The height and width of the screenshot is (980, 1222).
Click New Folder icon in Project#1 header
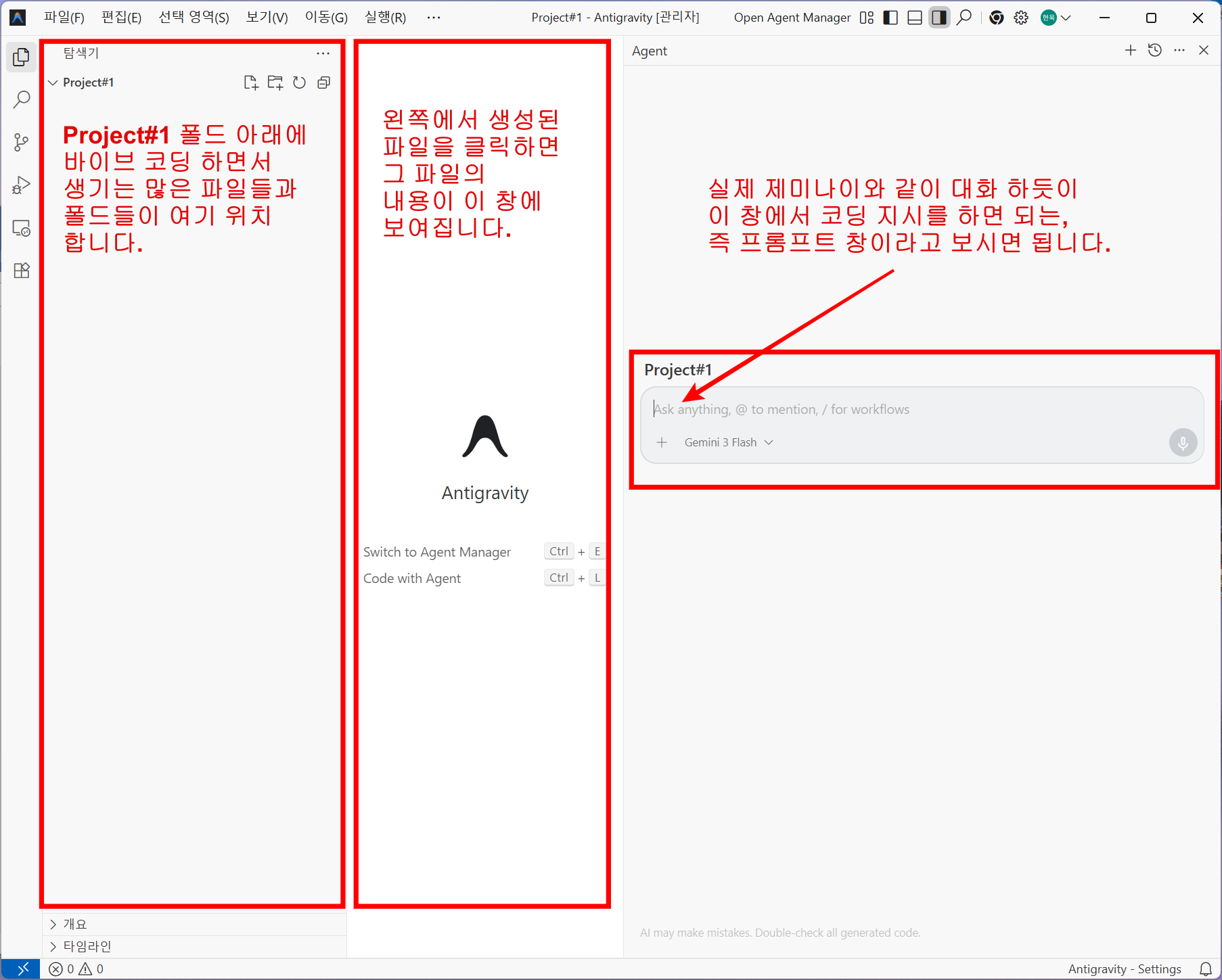pos(275,83)
